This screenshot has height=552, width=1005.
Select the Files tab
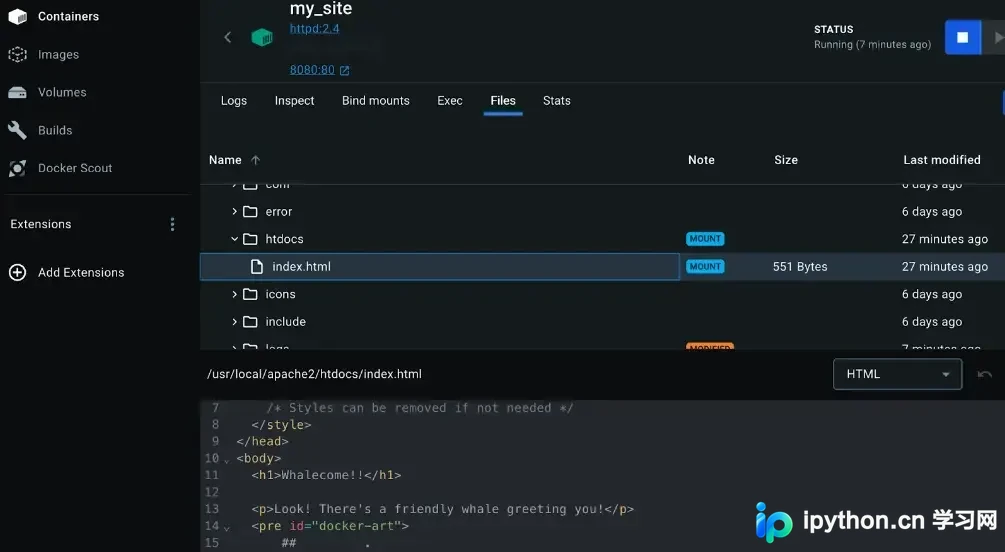point(503,101)
